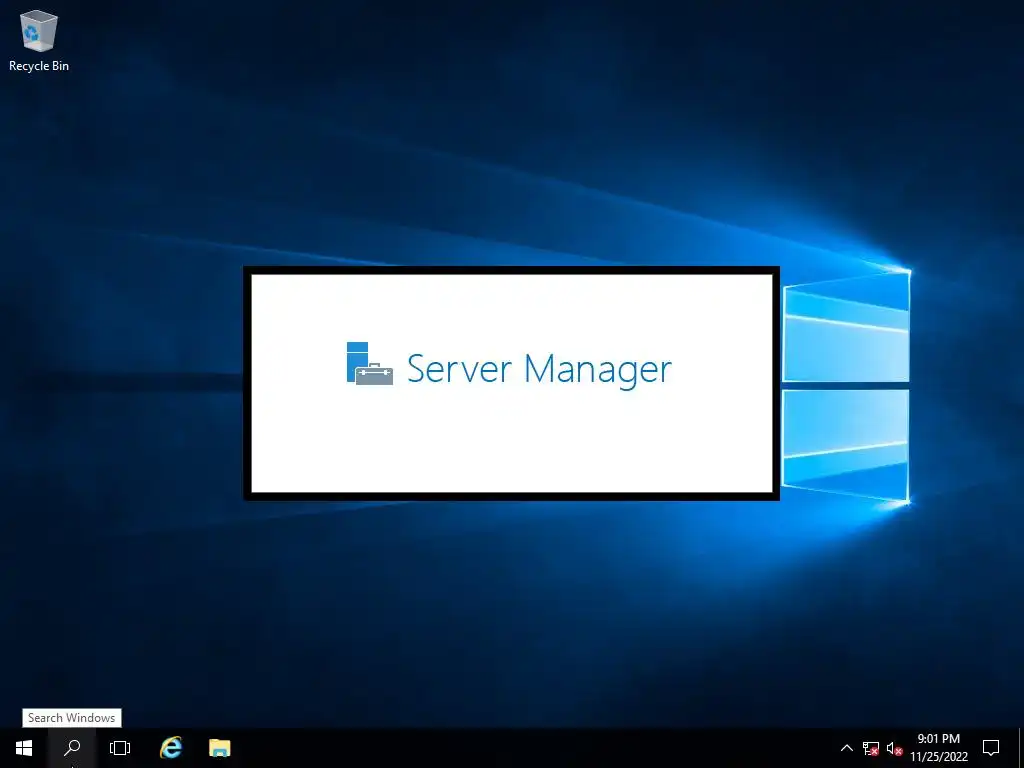Open the Windows Start menu
The height and width of the screenshot is (768, 1024).
point(24,748)
